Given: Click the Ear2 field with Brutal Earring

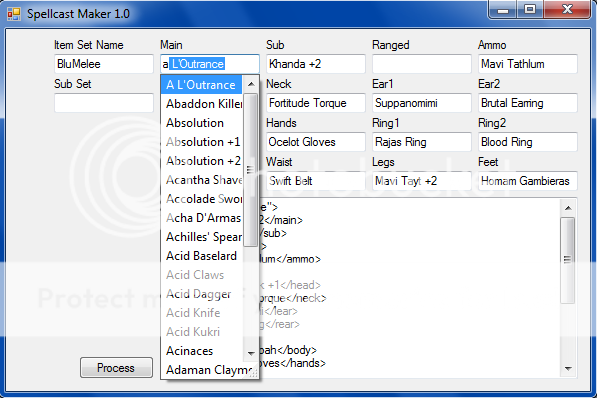Looking at the screenshot, I should [528, 103].
